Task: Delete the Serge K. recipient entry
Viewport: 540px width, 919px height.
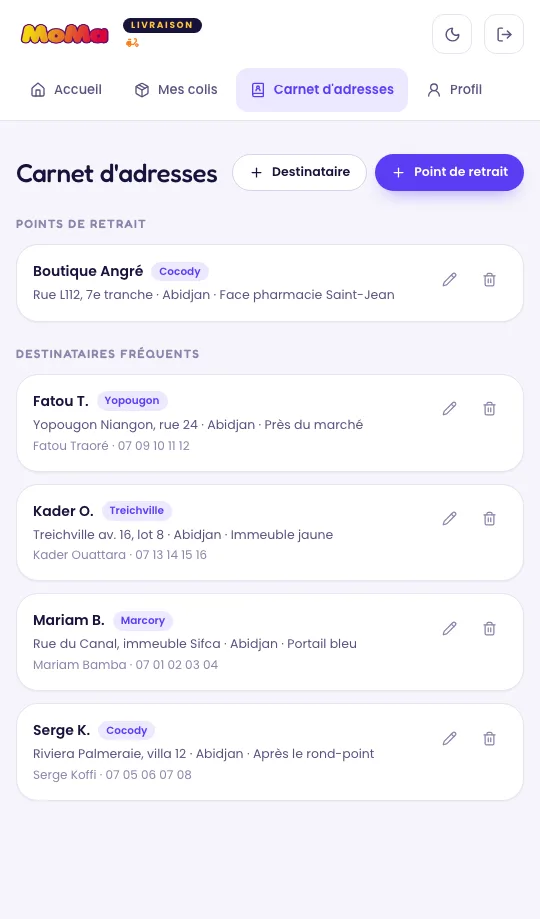Action: coord(490,738)
